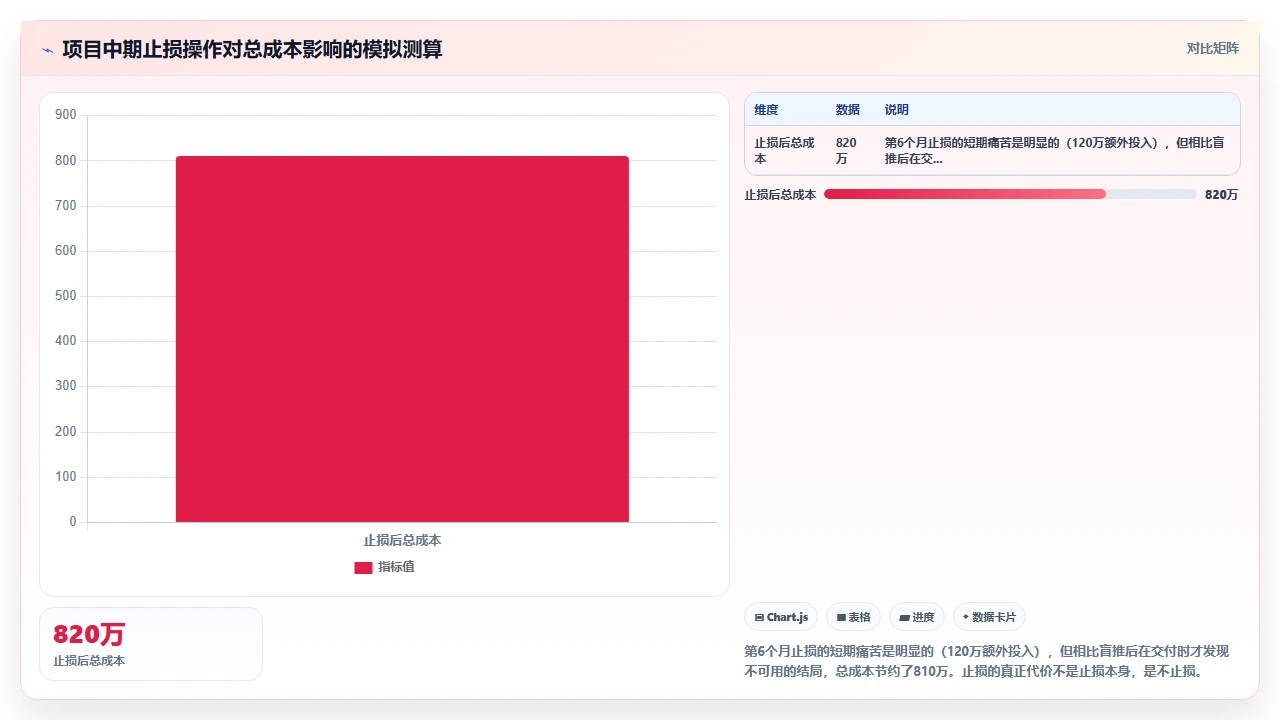This screenshot has height=720, width=1280.
Task: Click the Chart.js chip icon
Action: (x=760, y=618)
